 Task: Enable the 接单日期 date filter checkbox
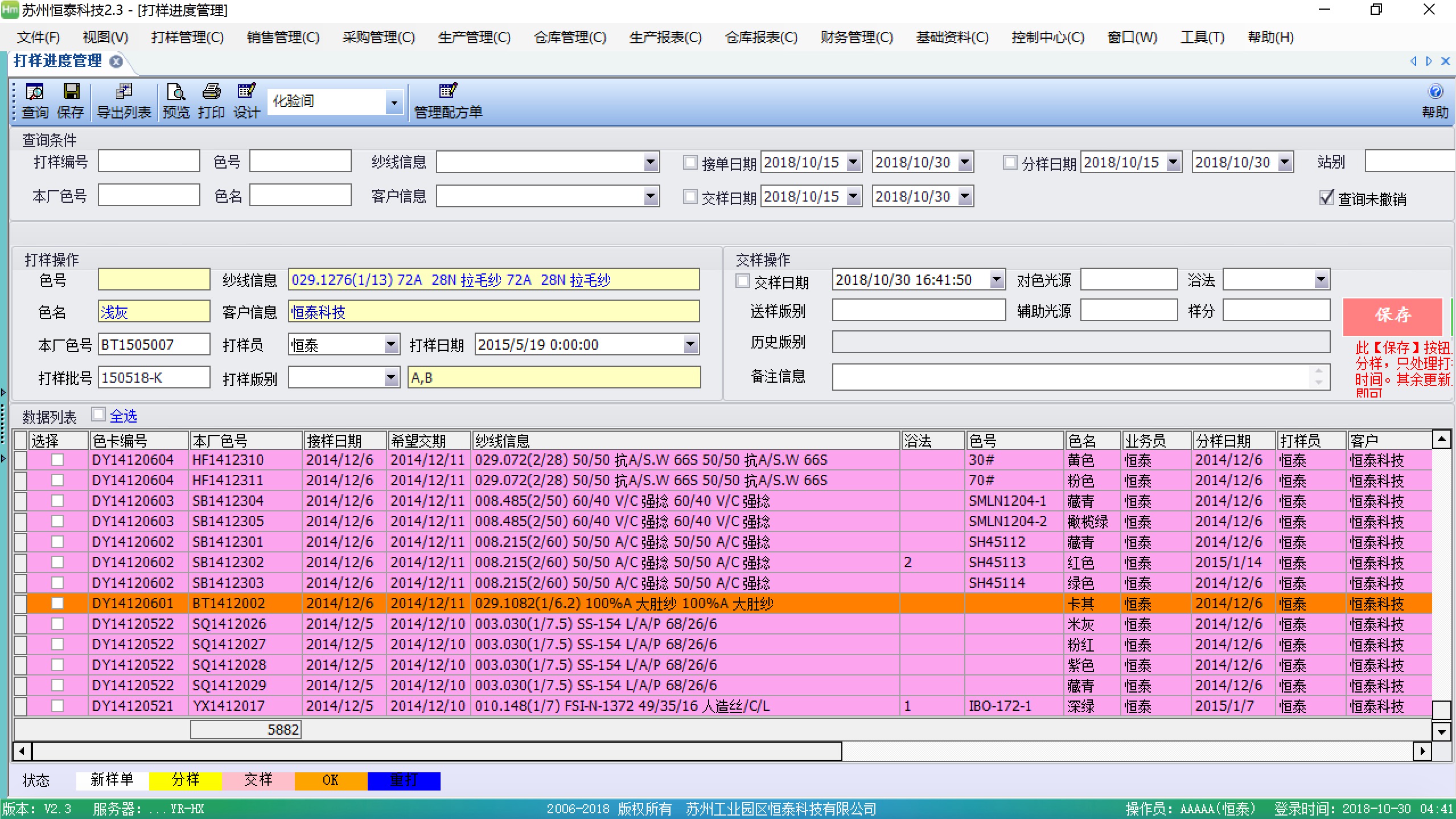[x=690, y=162]
